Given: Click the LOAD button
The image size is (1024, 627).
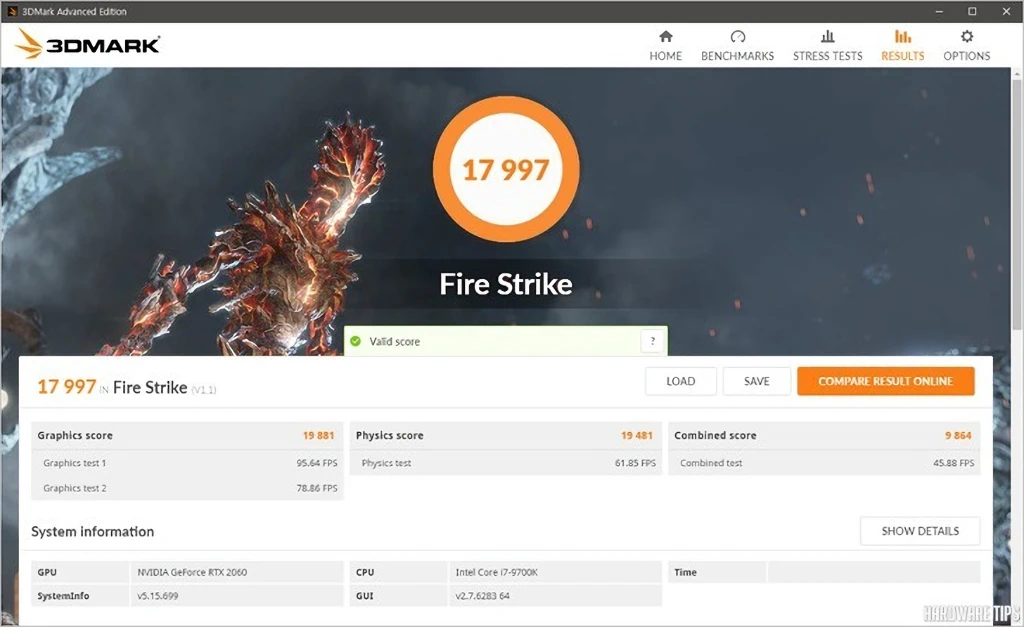Looking at the screenshot, I should click(x=680, y=381).
